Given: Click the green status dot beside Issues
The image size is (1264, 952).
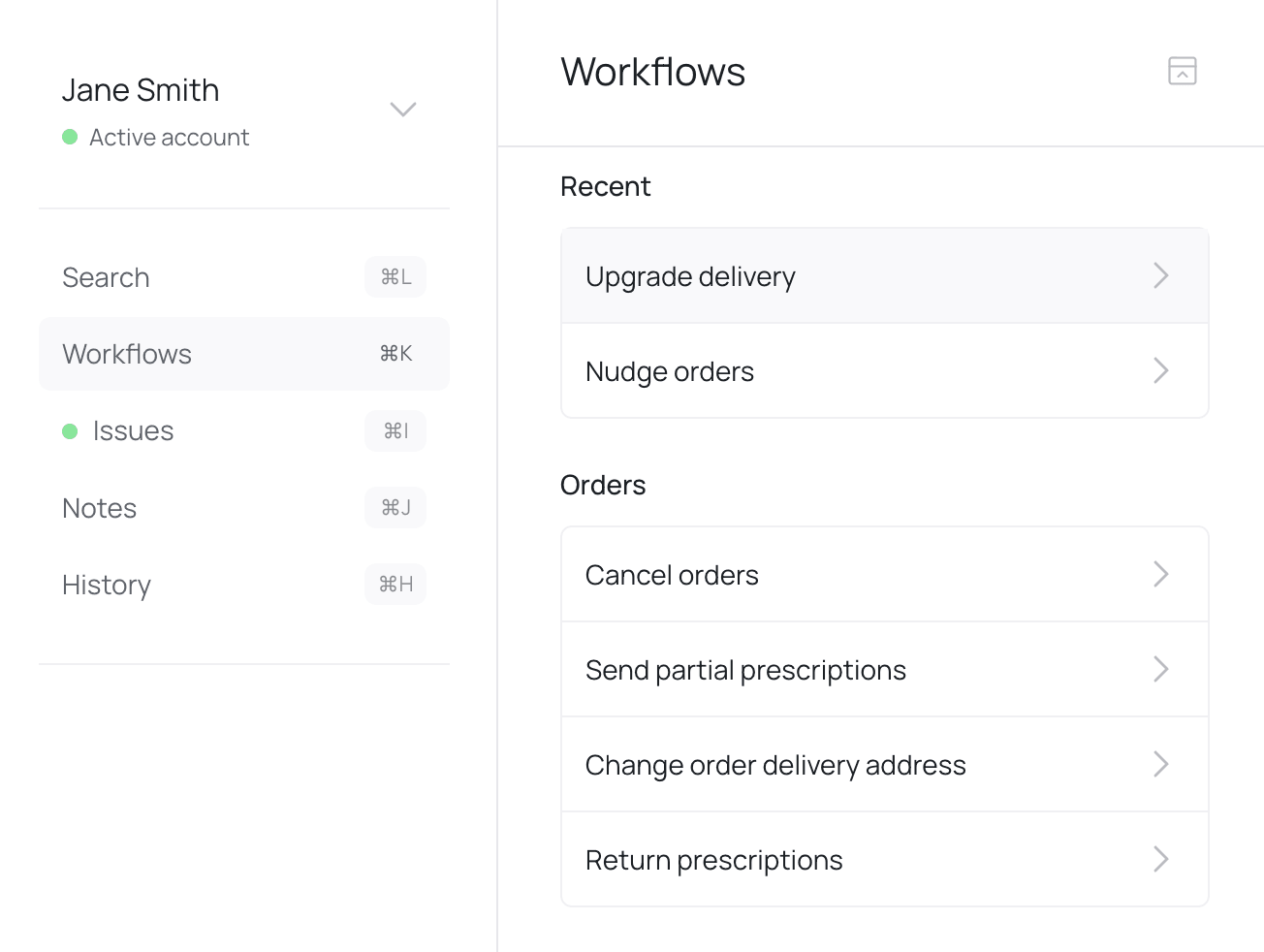Looking at the screenshot, I should (x=69, y=430).
